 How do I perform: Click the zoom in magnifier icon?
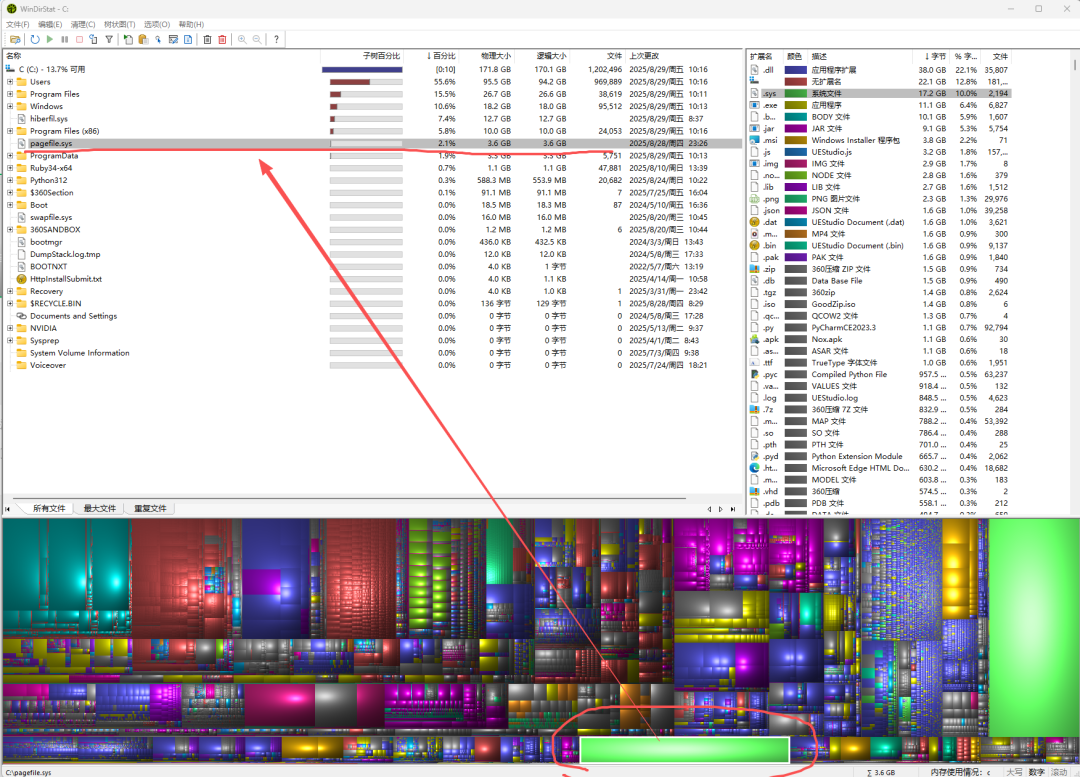tap(242, 39)
